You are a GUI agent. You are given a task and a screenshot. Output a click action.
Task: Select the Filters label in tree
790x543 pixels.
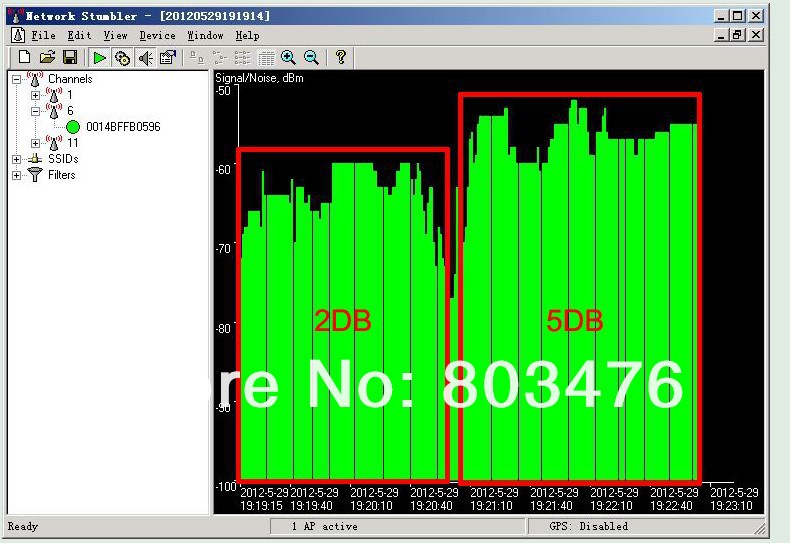pyautogui.click(x=61, y=175)
